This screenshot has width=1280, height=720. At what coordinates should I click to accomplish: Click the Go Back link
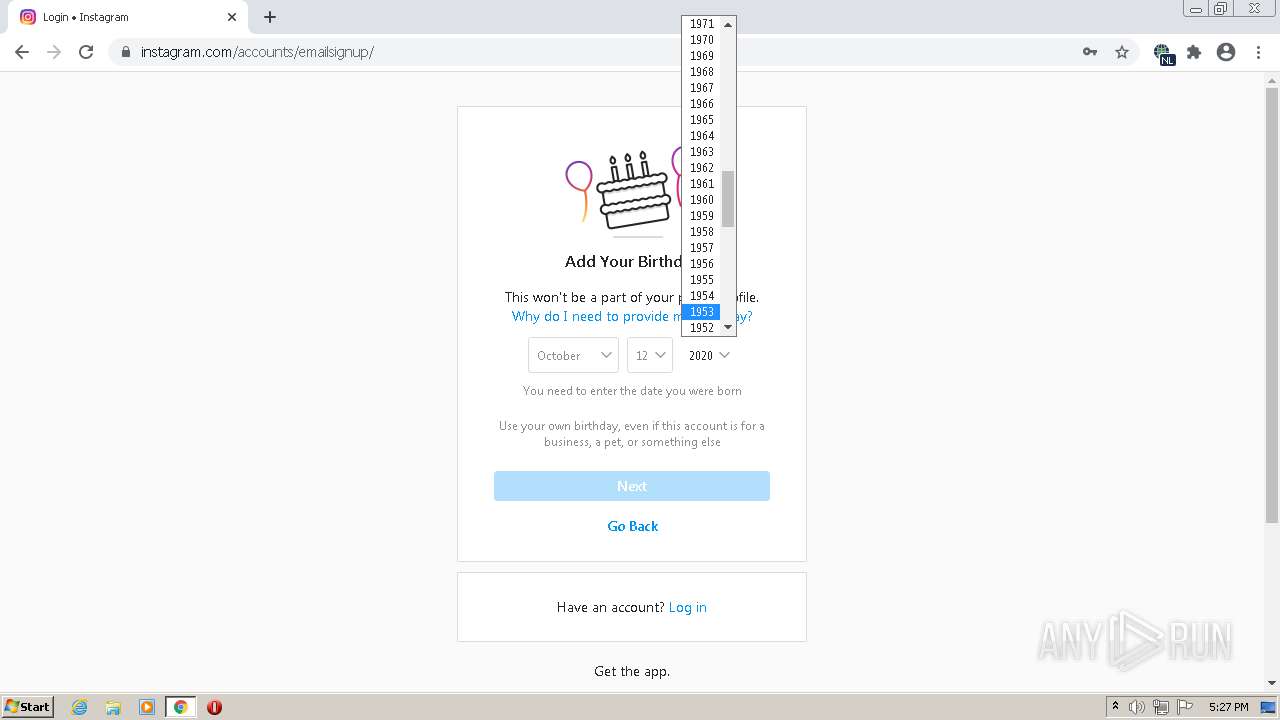pos(633,526)
